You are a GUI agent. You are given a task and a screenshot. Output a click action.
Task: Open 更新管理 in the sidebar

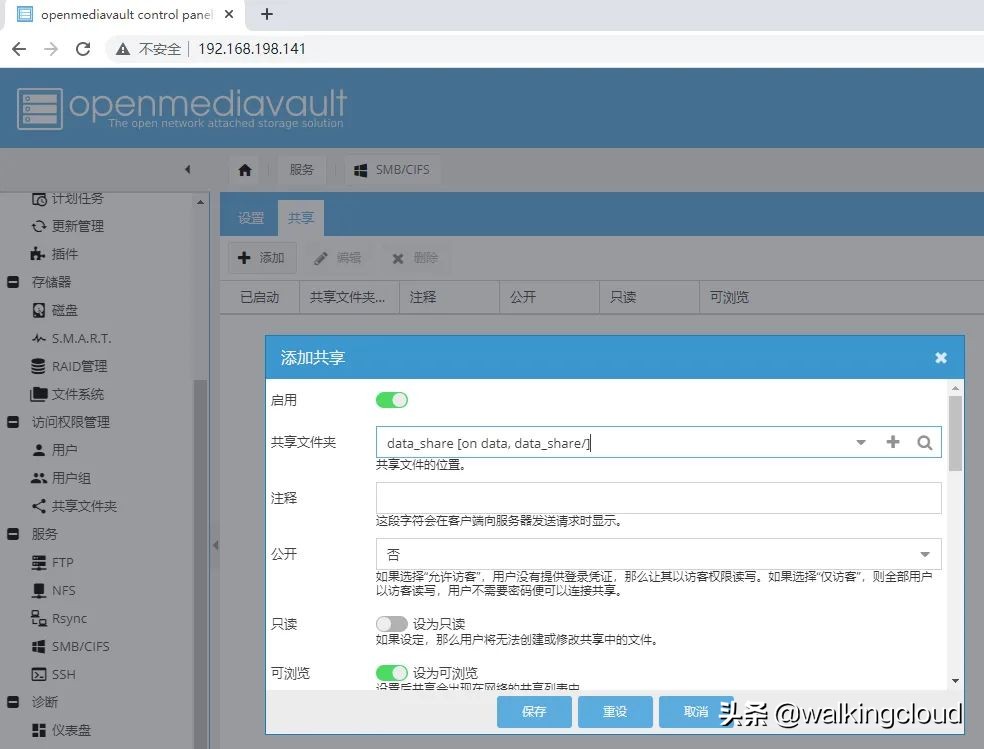pyautogui.click(x=68, y=226)
